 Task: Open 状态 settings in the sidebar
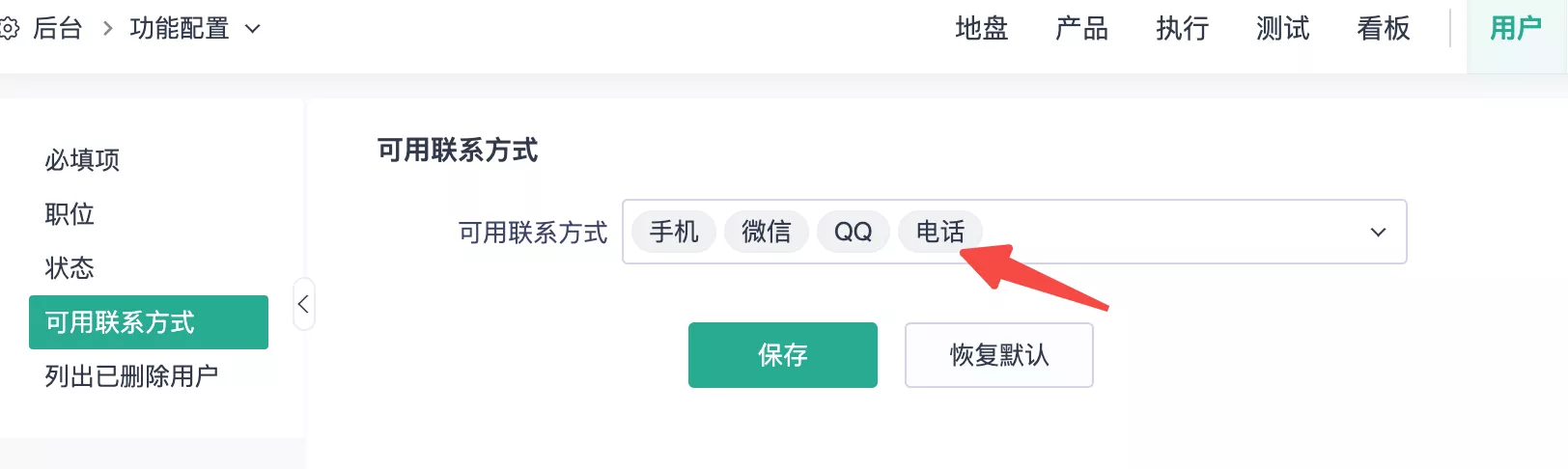70,267
